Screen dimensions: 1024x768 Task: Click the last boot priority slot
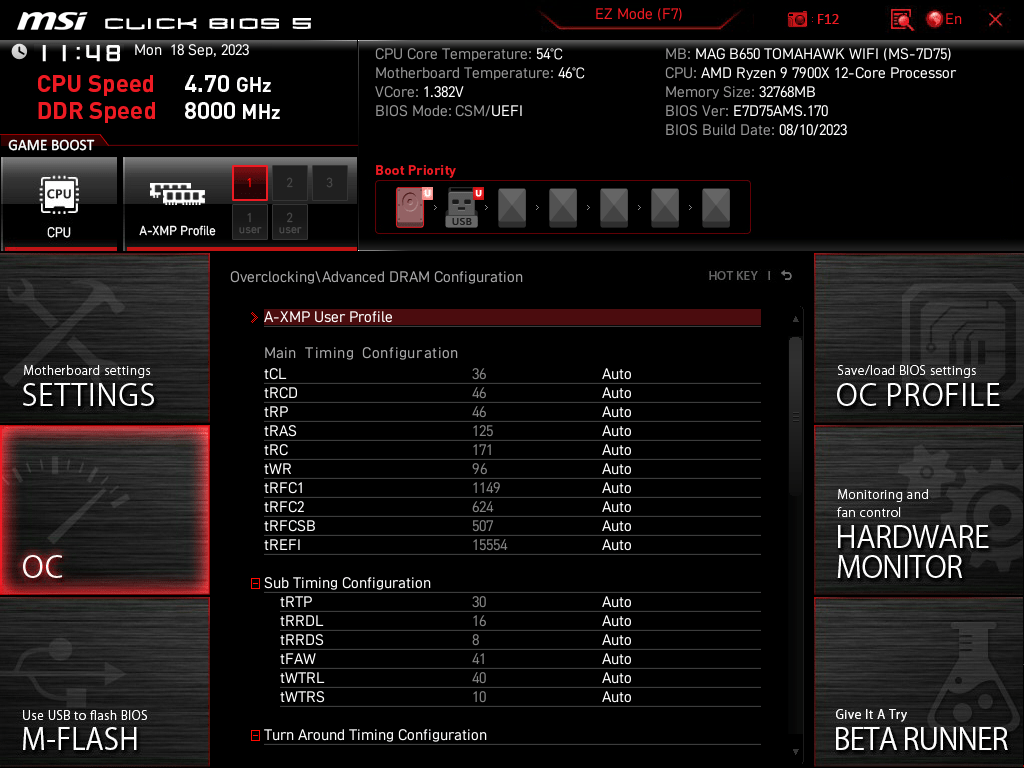[x=716, y=207]
